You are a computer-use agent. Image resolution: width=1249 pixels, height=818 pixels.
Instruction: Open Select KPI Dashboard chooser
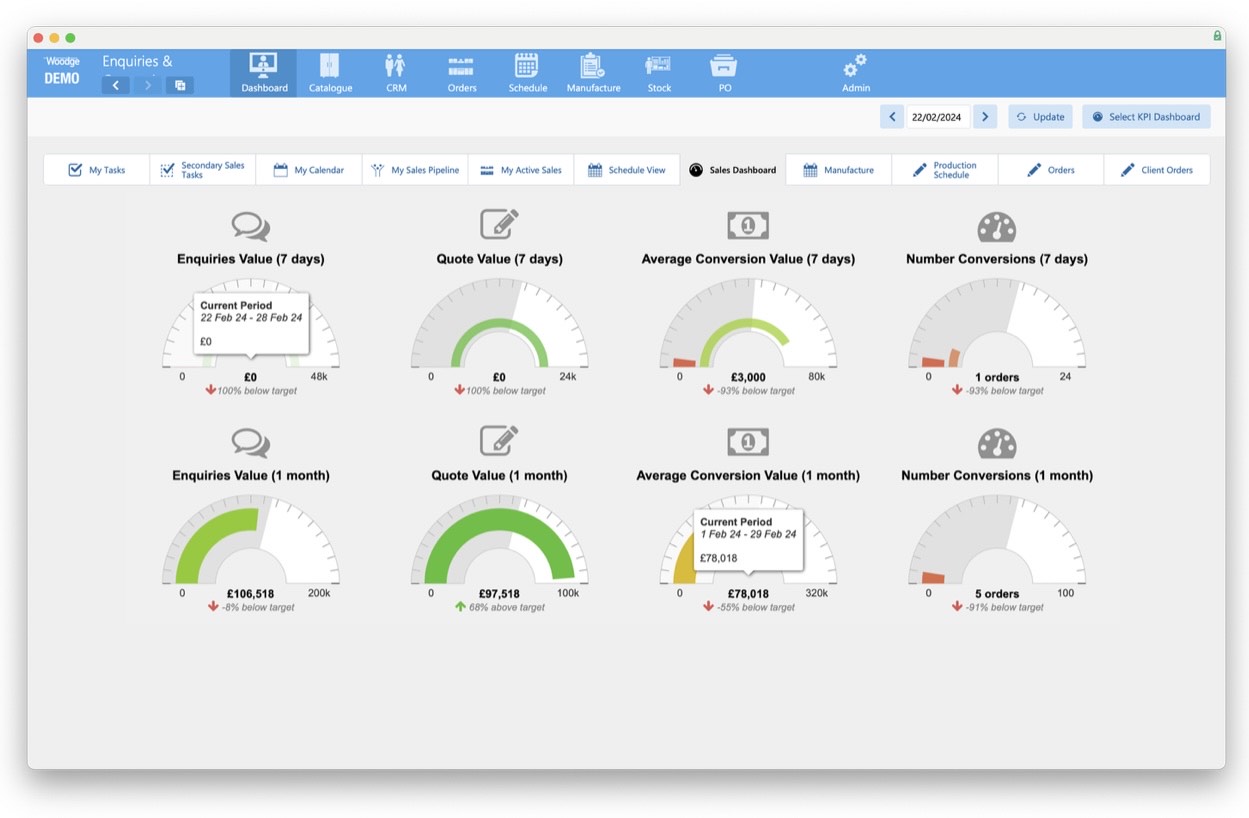tap(1146, 117)
